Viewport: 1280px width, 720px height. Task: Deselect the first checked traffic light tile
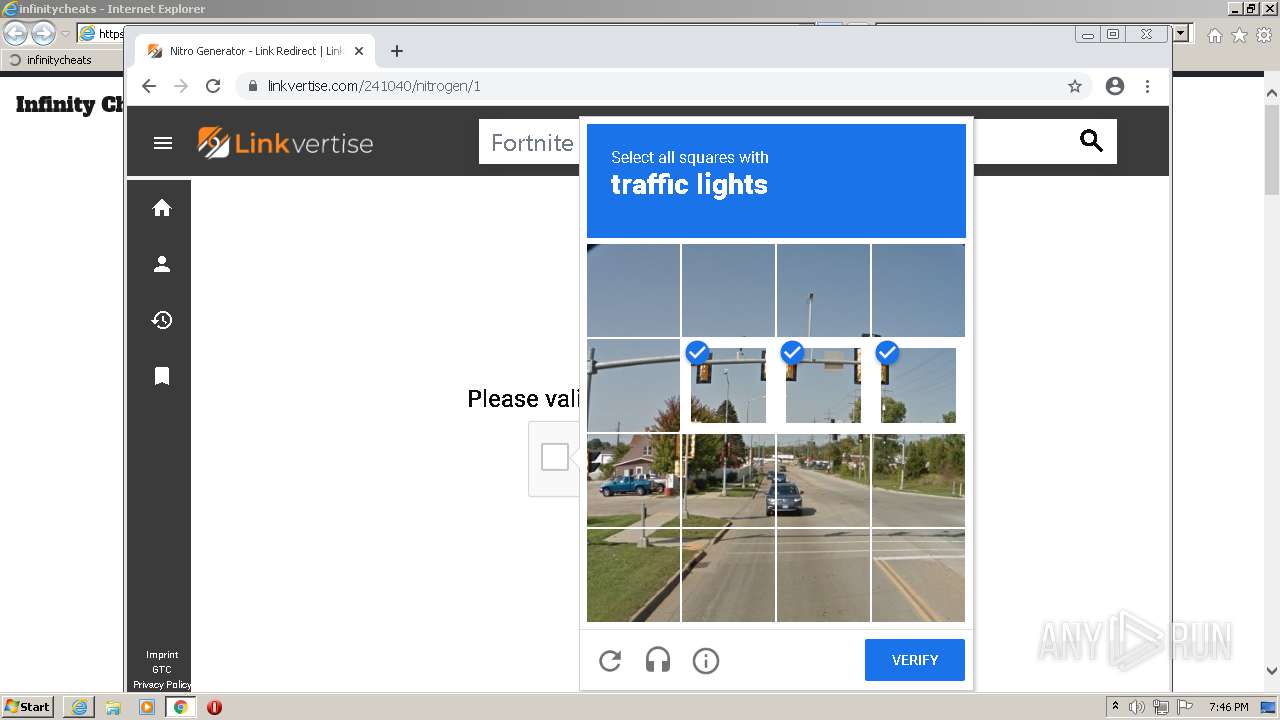pos(728,386)
